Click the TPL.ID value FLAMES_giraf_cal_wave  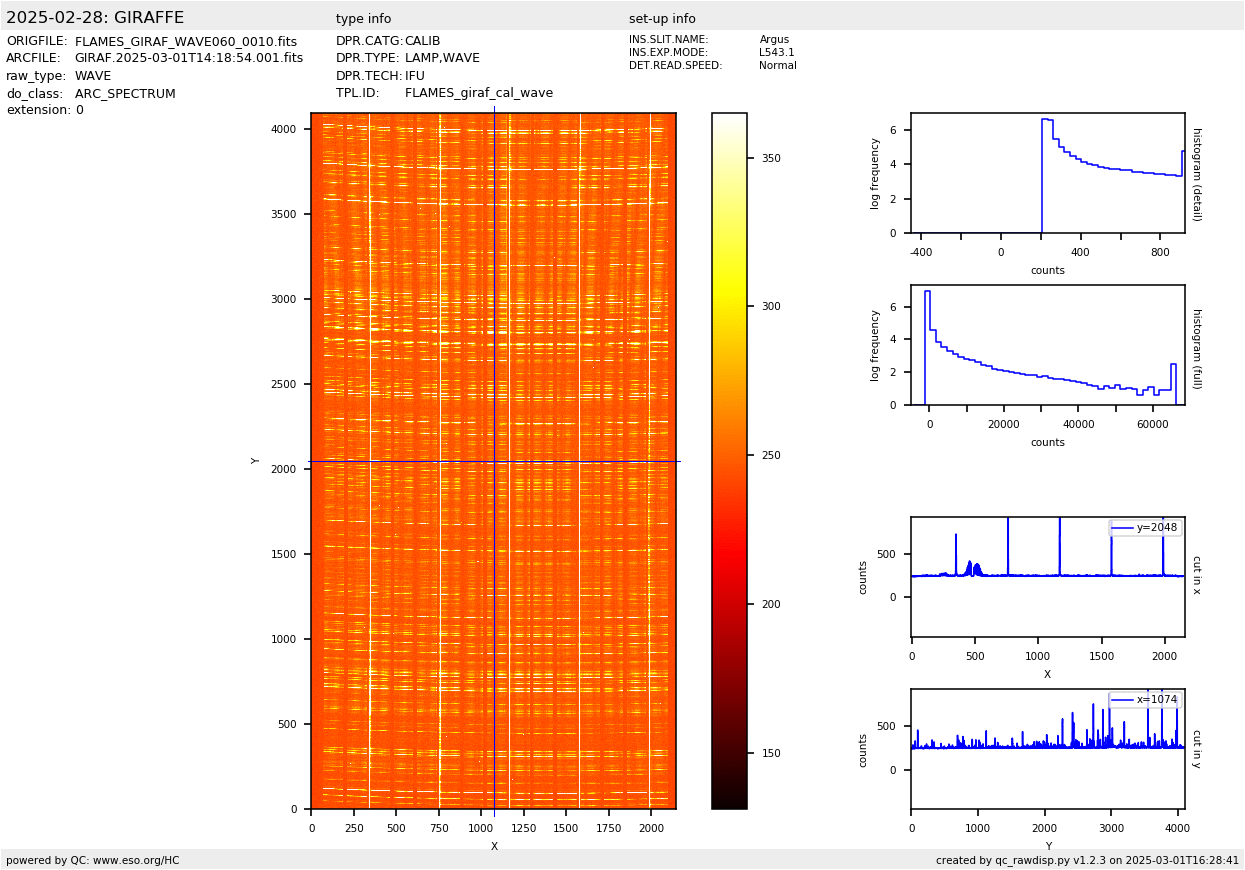coord(479,93)
